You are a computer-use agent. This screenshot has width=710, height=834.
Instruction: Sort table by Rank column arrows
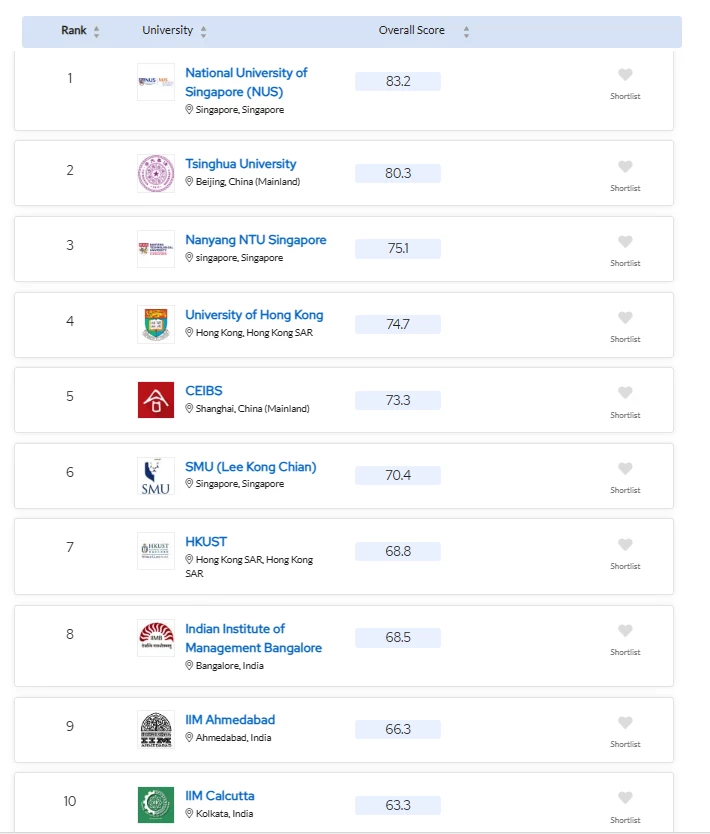96,31
